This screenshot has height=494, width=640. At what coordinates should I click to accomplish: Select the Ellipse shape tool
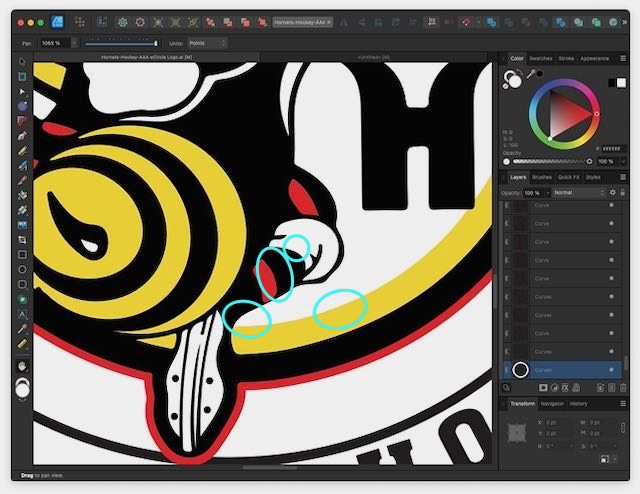pyautogui.click(x=22, y=269)
